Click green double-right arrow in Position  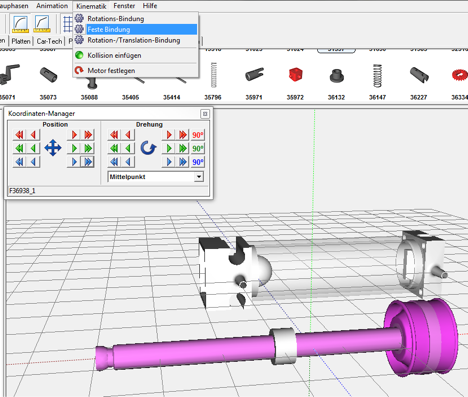[88, 148]
